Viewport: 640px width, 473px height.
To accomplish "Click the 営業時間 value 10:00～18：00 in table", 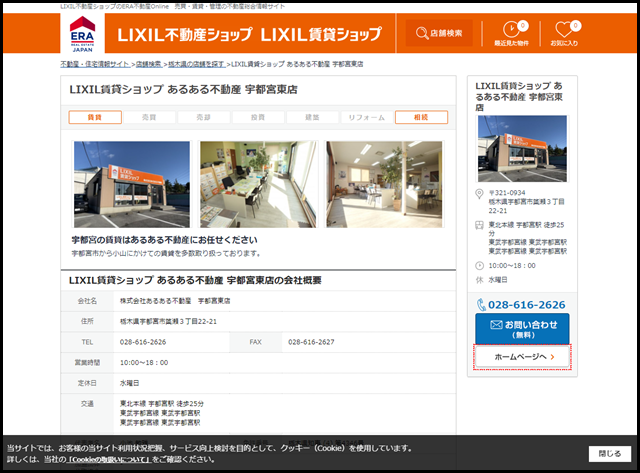I will click(x=144, y=362).
